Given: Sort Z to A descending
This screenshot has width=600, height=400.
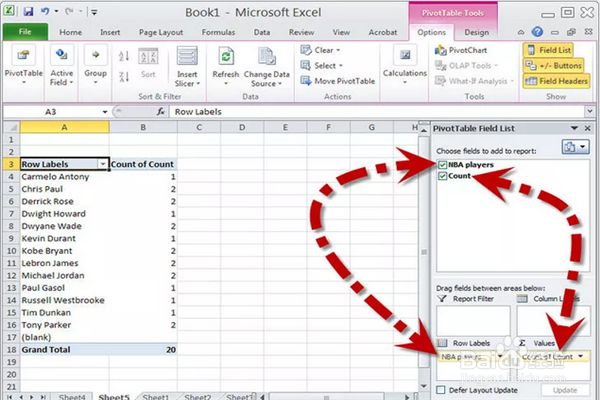Looking at the screenshot, I should pos(124,77).
